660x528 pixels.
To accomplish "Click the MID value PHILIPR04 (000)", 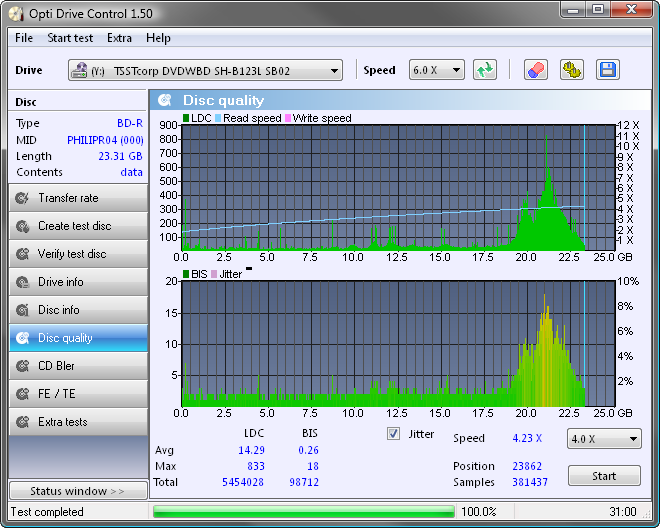I will [x=105, y=140].
